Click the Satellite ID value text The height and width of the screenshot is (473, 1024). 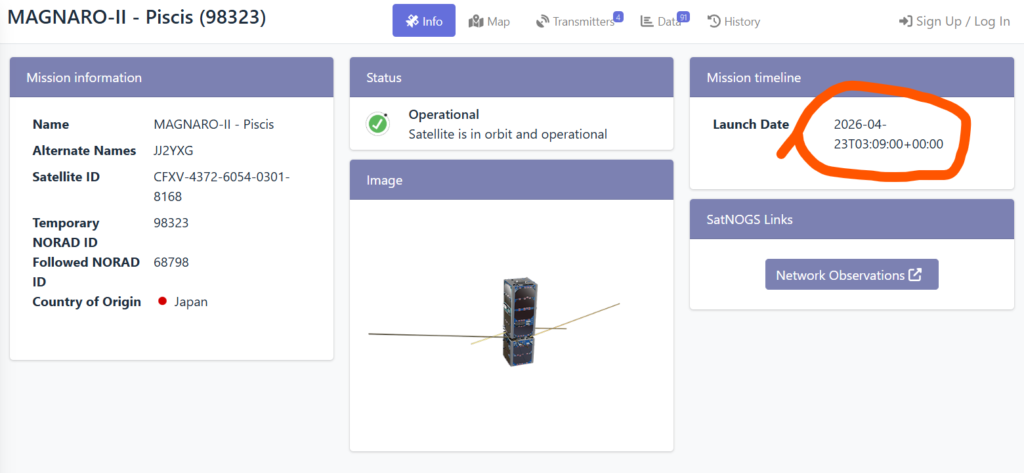pyautogui.click(x=221, y=186)
